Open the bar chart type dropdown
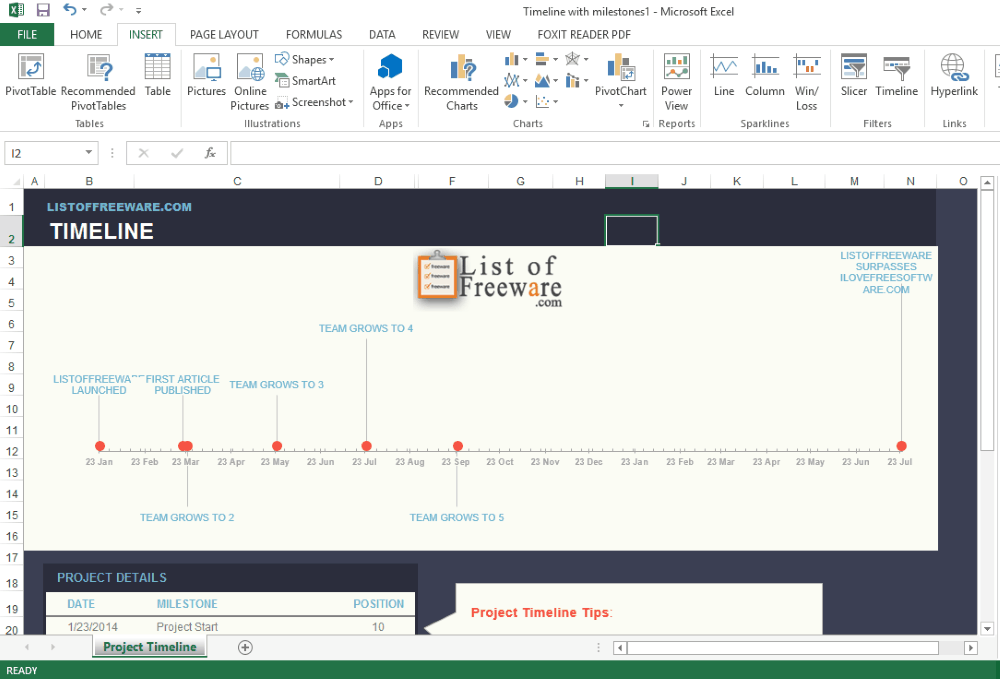The width and height of the screenshot is (1000, 679). (x=547, y=59)
